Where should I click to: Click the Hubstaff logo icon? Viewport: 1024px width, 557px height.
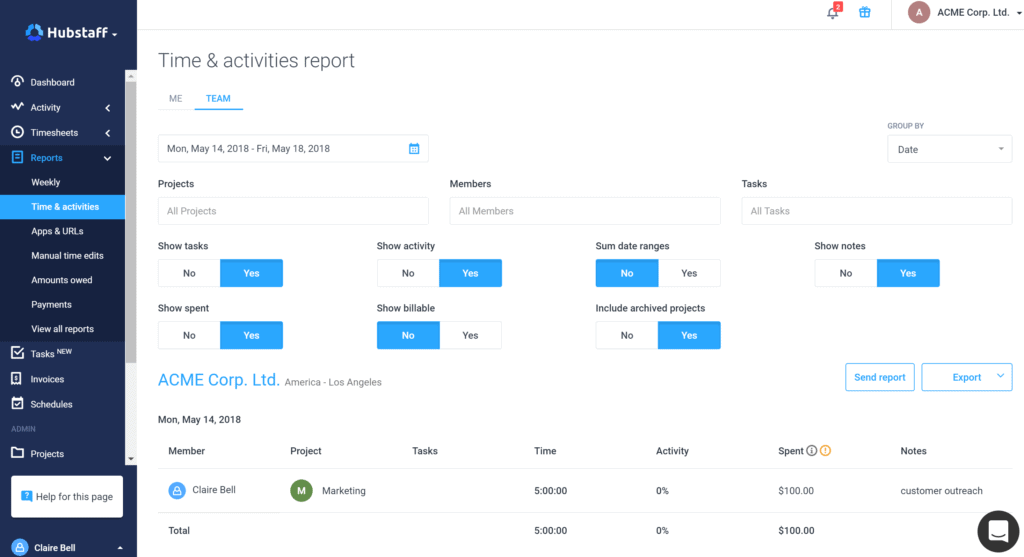coord(34,32)
